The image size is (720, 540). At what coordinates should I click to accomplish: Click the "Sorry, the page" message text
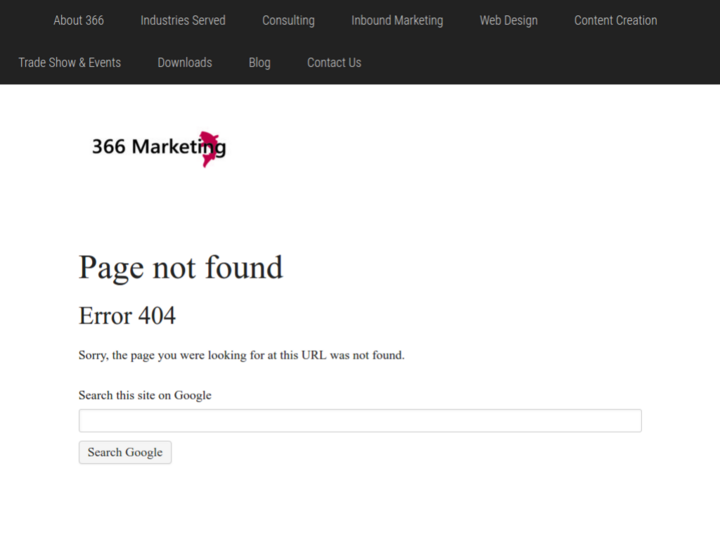pyautogui.click(x=241, y=355)
